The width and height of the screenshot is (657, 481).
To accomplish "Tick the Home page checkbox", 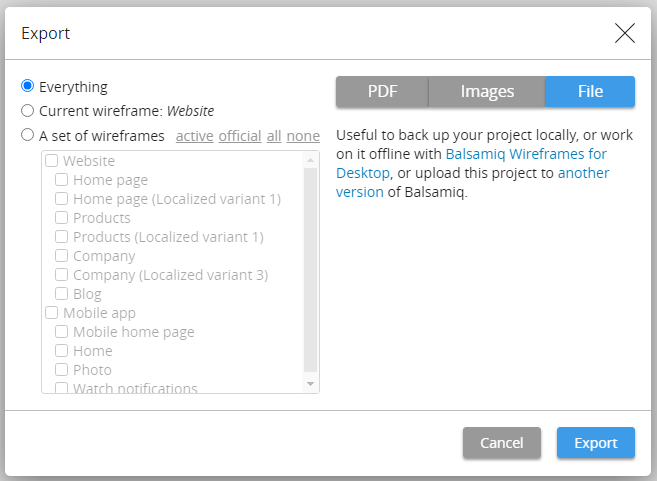I will coord(62,180).
